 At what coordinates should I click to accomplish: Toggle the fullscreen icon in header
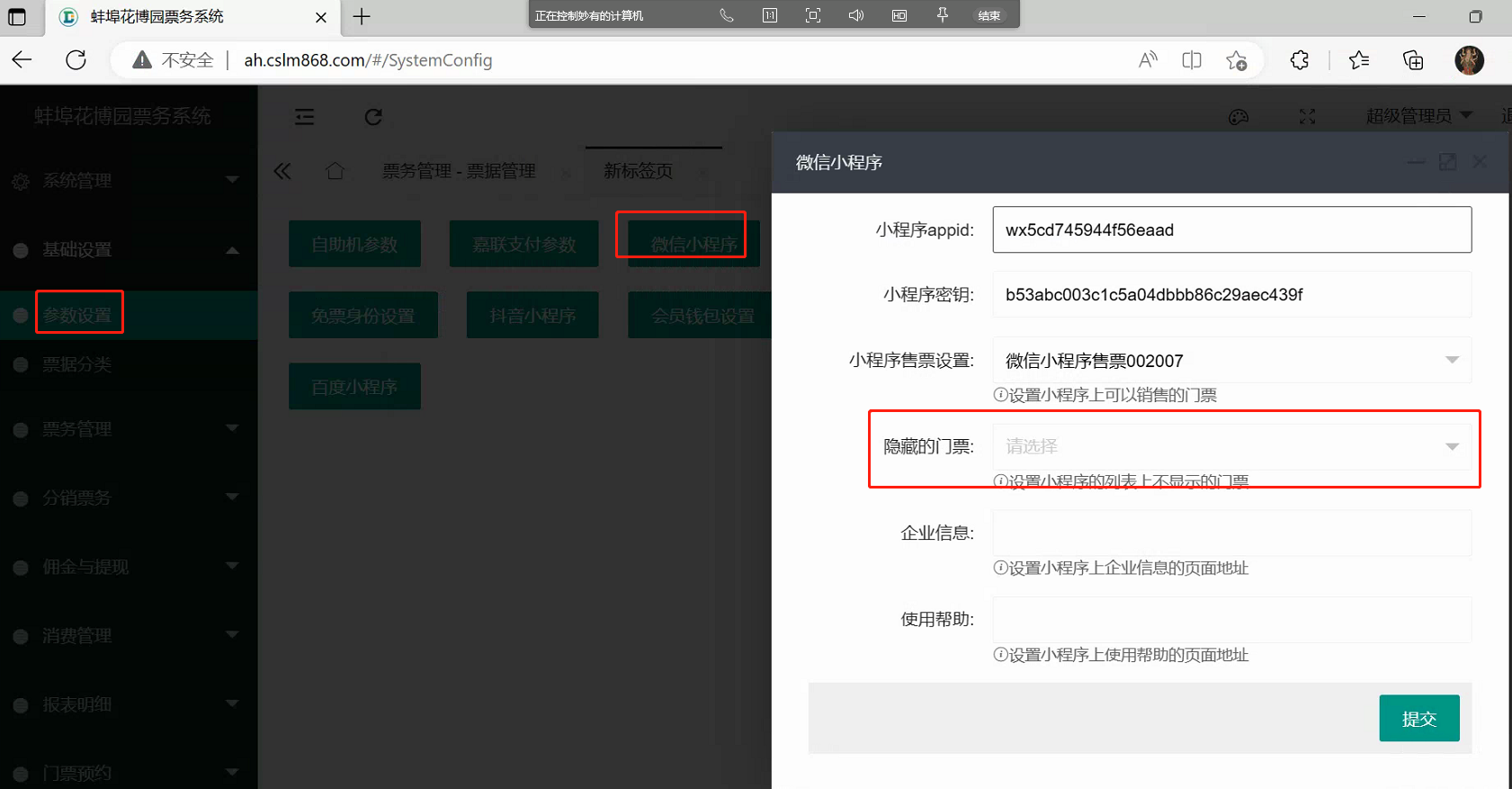click(x=1307, y=117)
